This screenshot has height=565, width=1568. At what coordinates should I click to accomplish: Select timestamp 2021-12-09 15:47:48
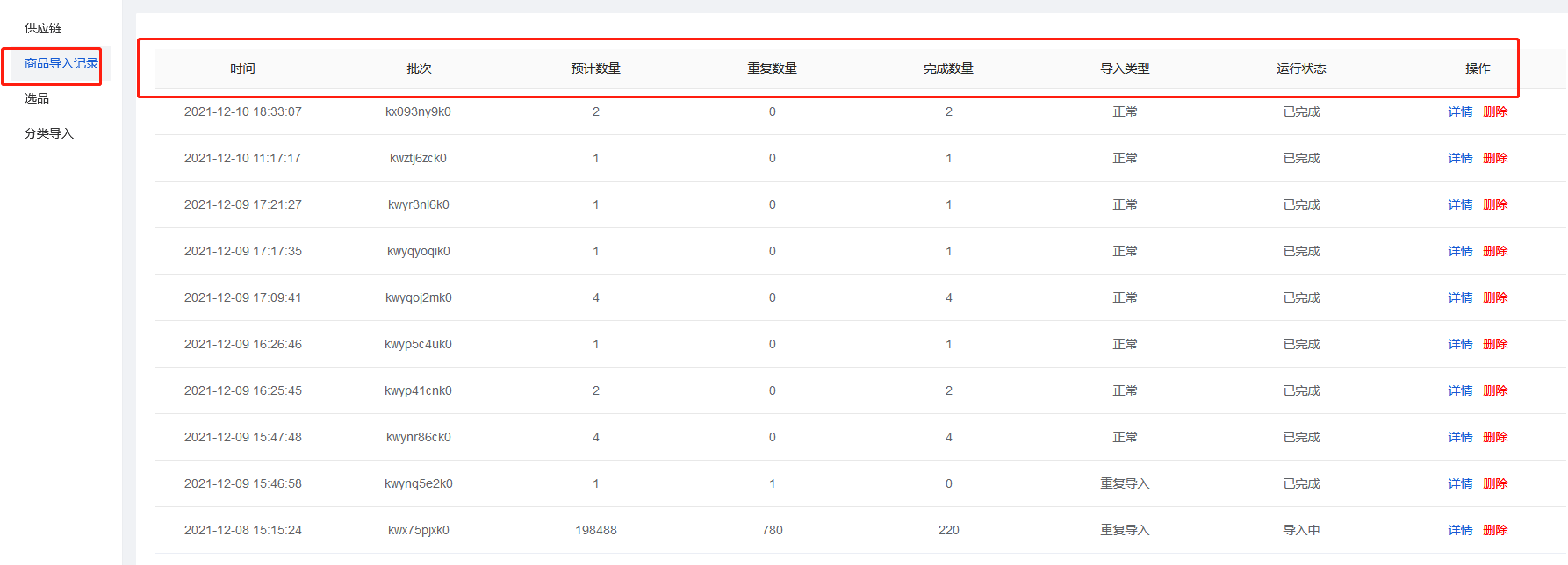242,437
